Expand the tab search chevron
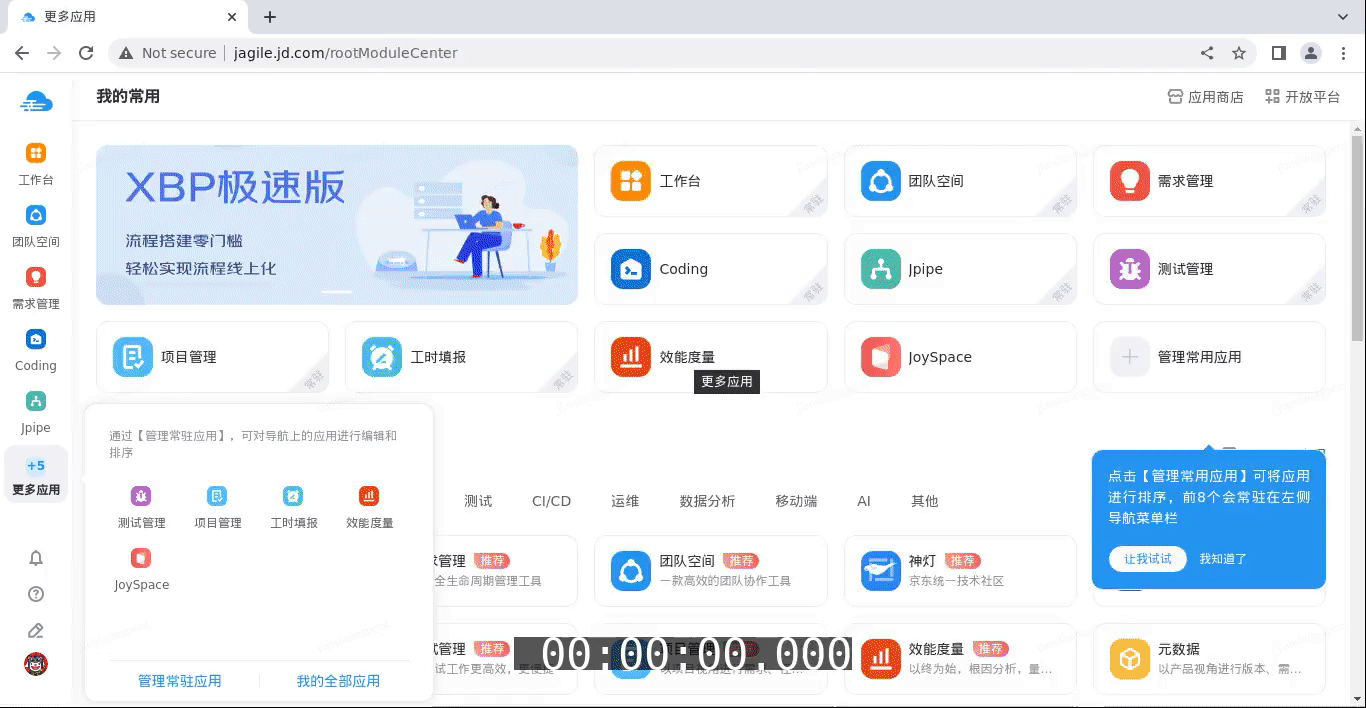Image resolution: width=1366 pixels, height=708 pixels. tap(1343, 17)
